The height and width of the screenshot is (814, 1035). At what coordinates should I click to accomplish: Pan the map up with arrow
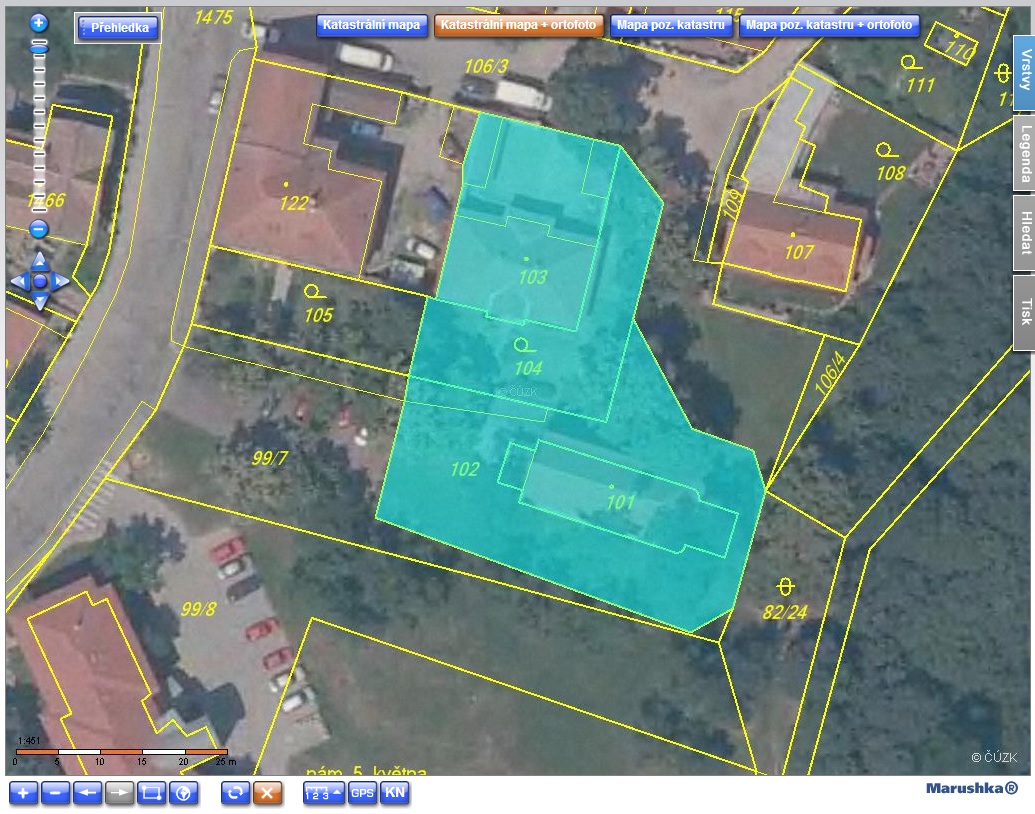pos(40,260)
